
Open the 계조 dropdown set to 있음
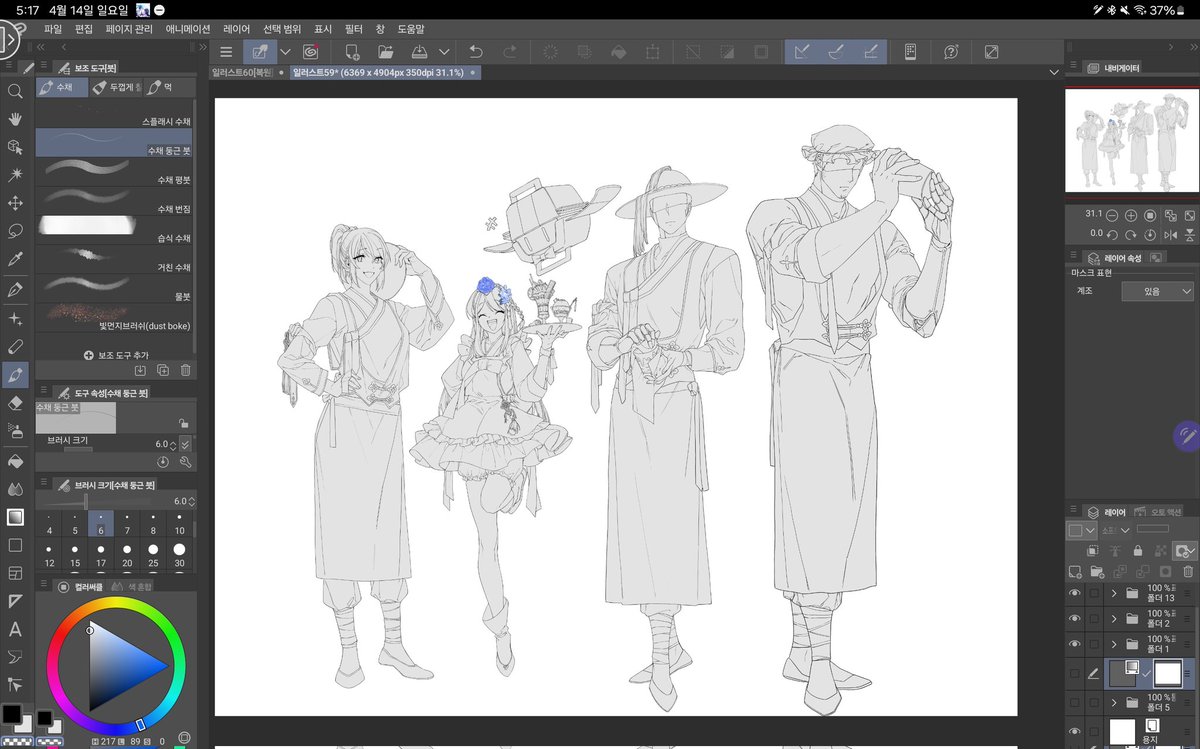[x=1157, y=291]
